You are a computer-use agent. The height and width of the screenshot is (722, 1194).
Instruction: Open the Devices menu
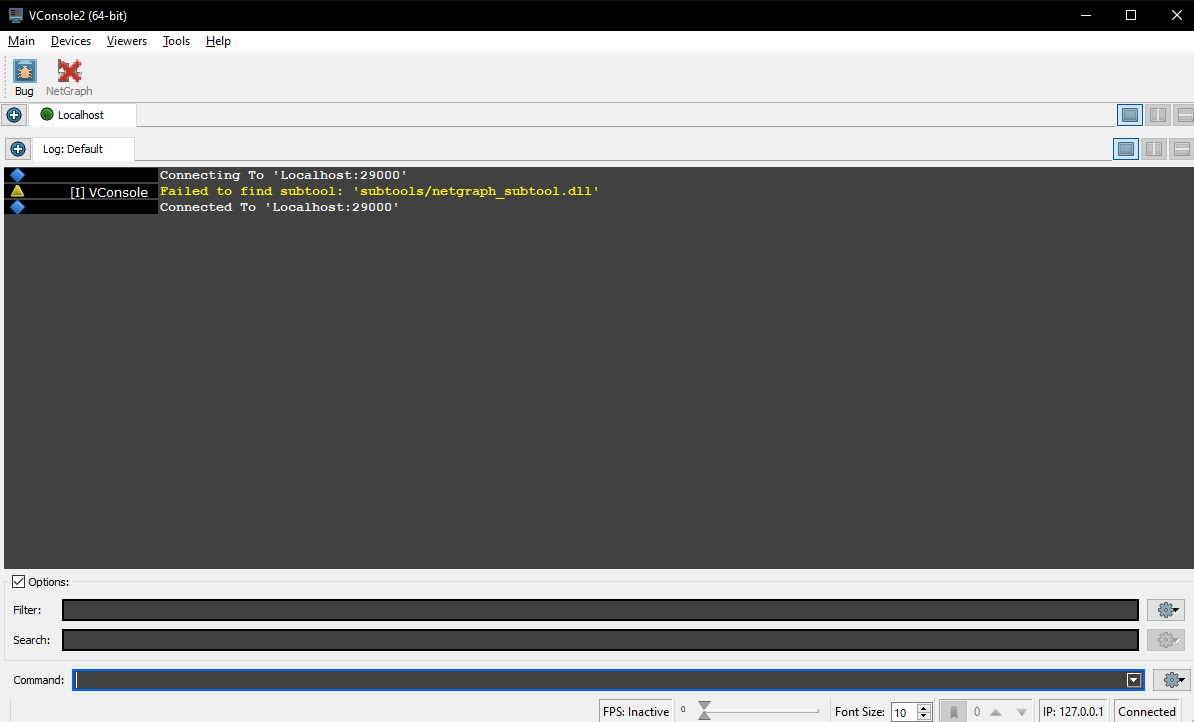point(71,41)
